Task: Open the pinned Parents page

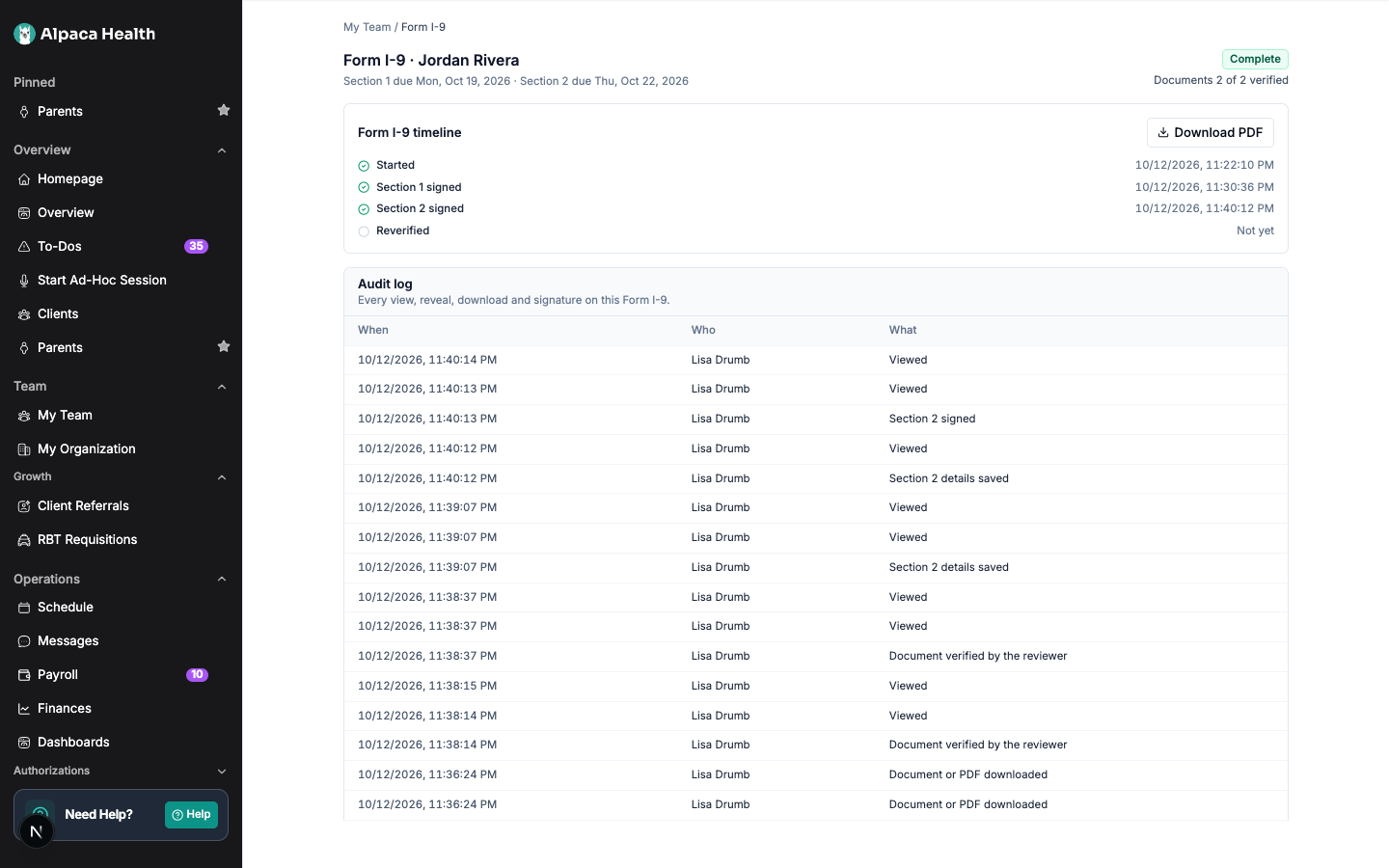Action: pos(60,111)
